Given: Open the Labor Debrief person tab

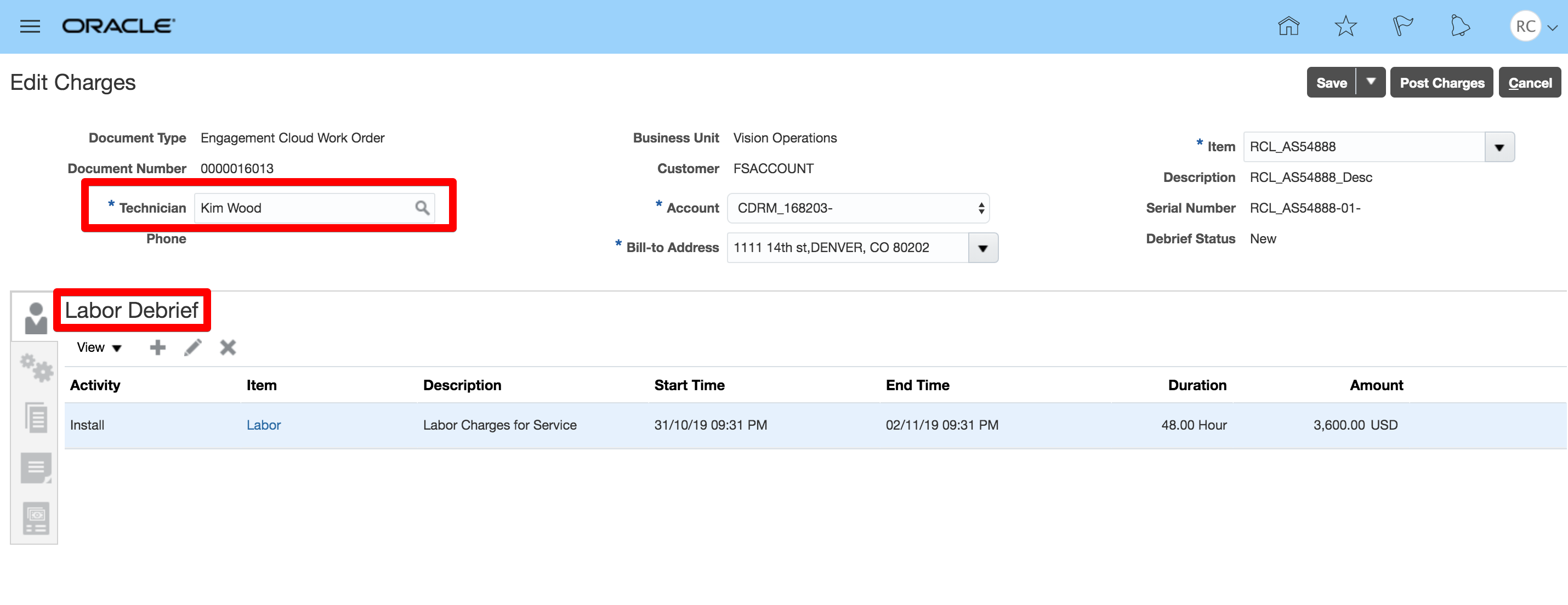Looking at the screenshot, I should [36, 318].
